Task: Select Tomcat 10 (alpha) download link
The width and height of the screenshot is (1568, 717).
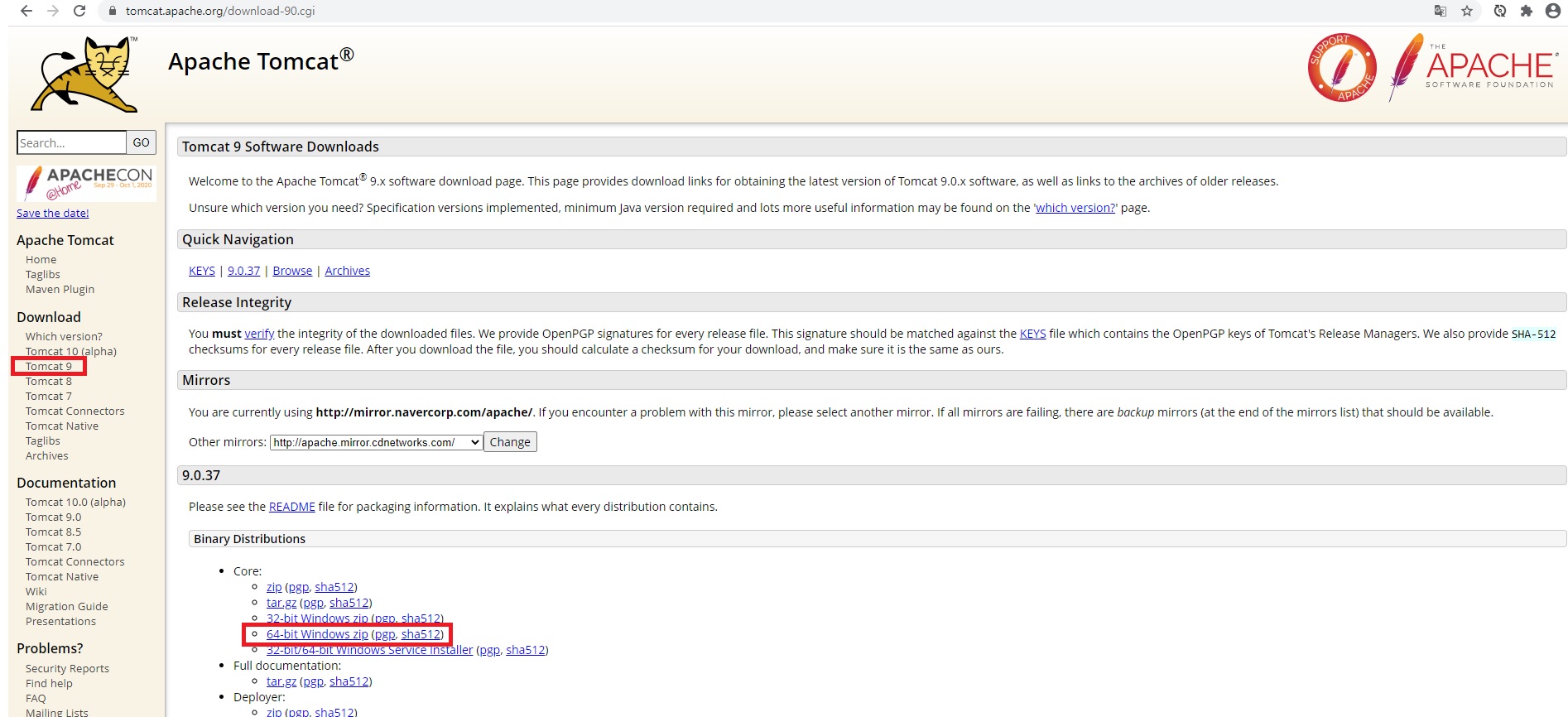Action: coord(71,351)
